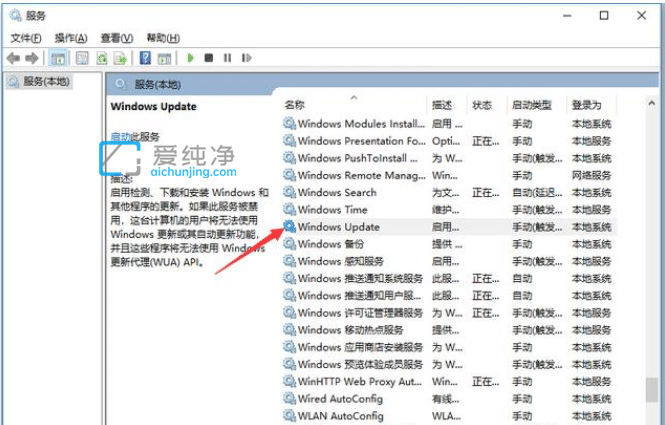
Task: Select the Windows Time service
Action: tap(448, 210)
